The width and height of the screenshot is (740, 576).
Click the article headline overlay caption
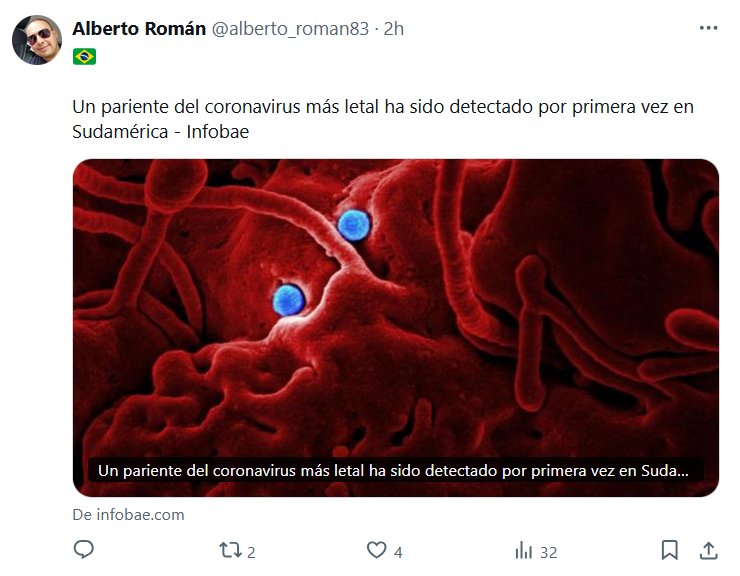coord(395,470)
